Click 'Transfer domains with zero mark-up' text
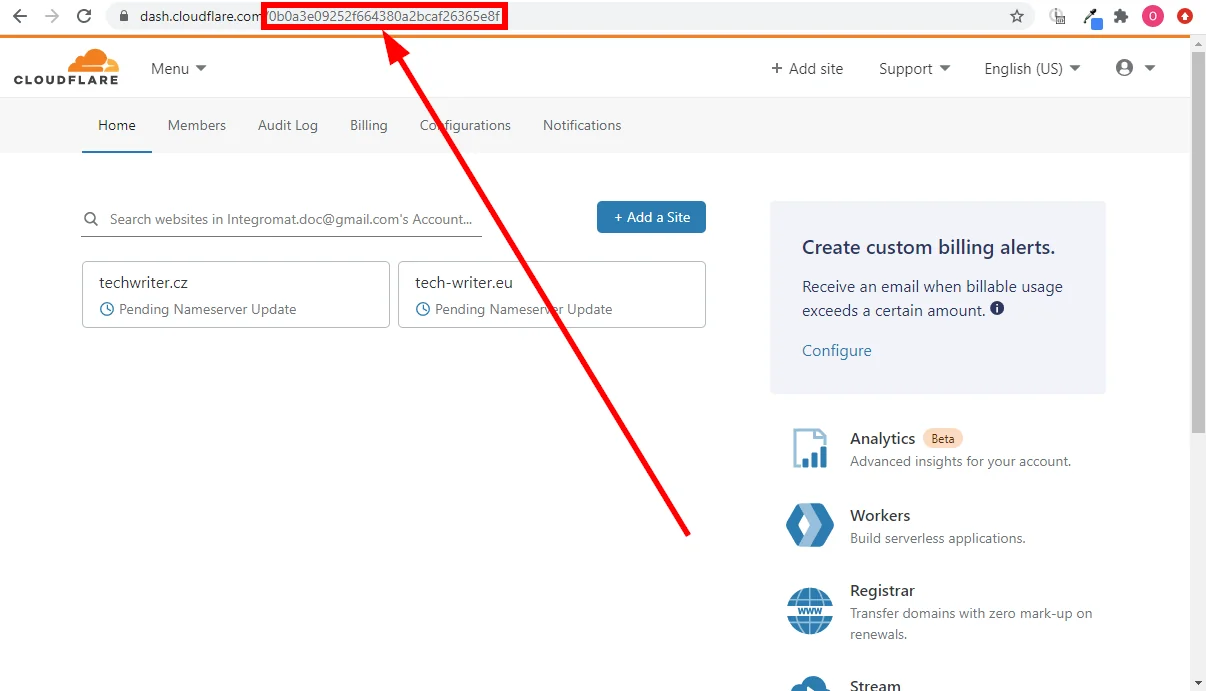 (971, 613)
